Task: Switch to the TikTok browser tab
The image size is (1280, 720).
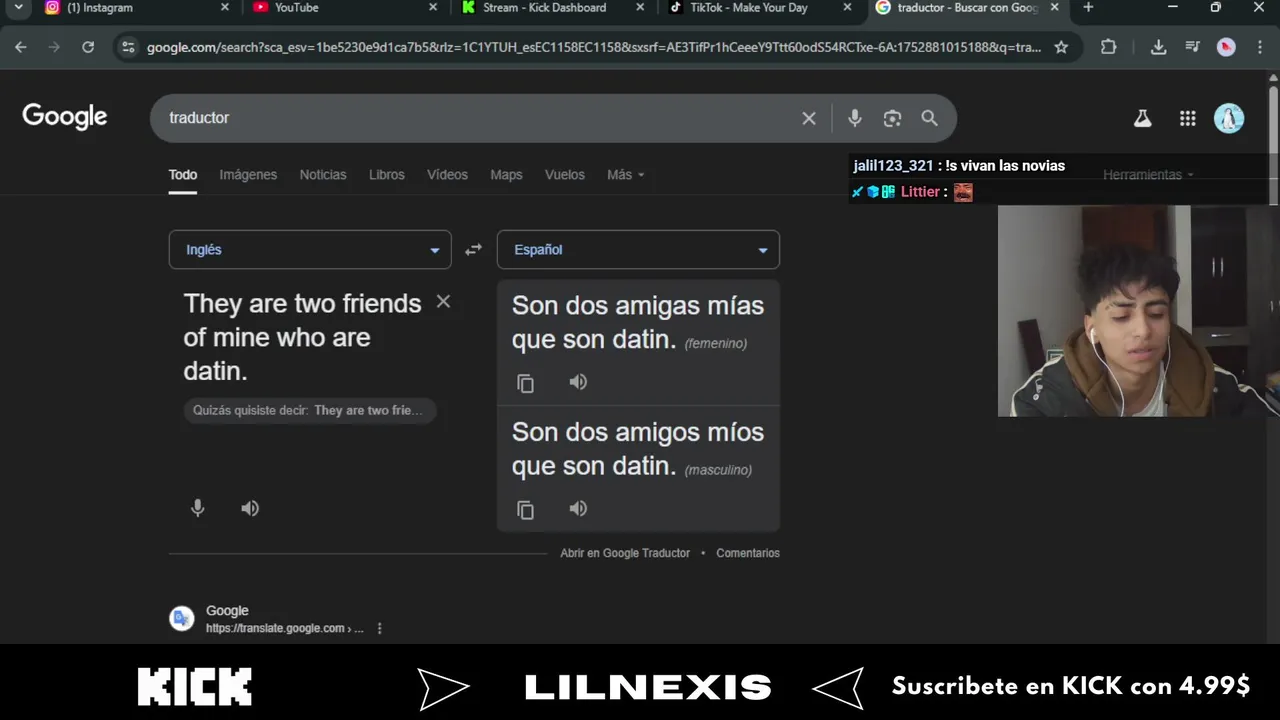Action: 760,8
